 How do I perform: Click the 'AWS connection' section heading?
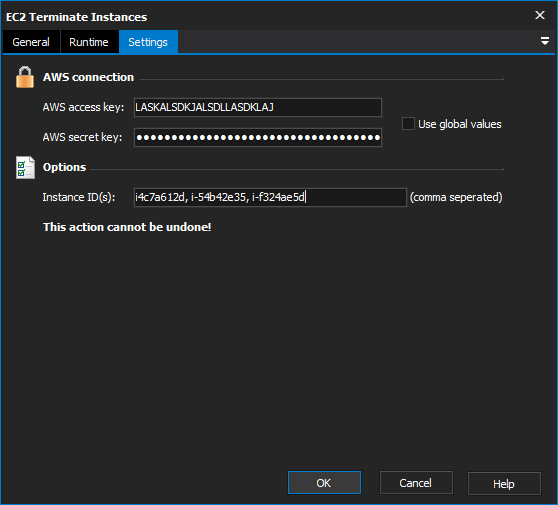pyautogui.click(x=88, y=77)
